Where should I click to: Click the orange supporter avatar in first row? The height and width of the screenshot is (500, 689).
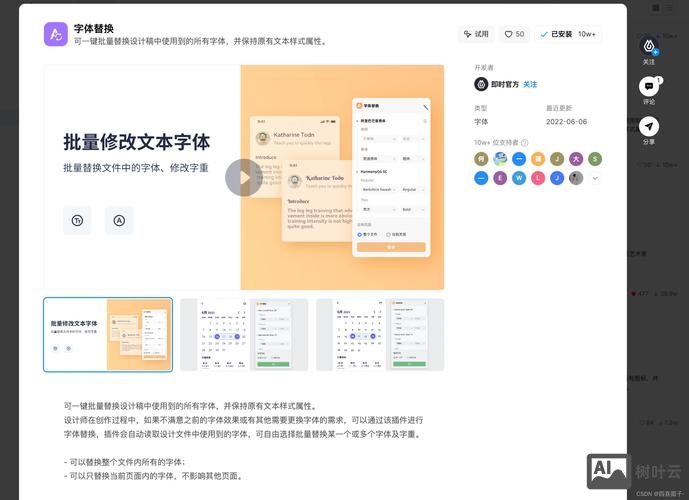click(538, 159)
